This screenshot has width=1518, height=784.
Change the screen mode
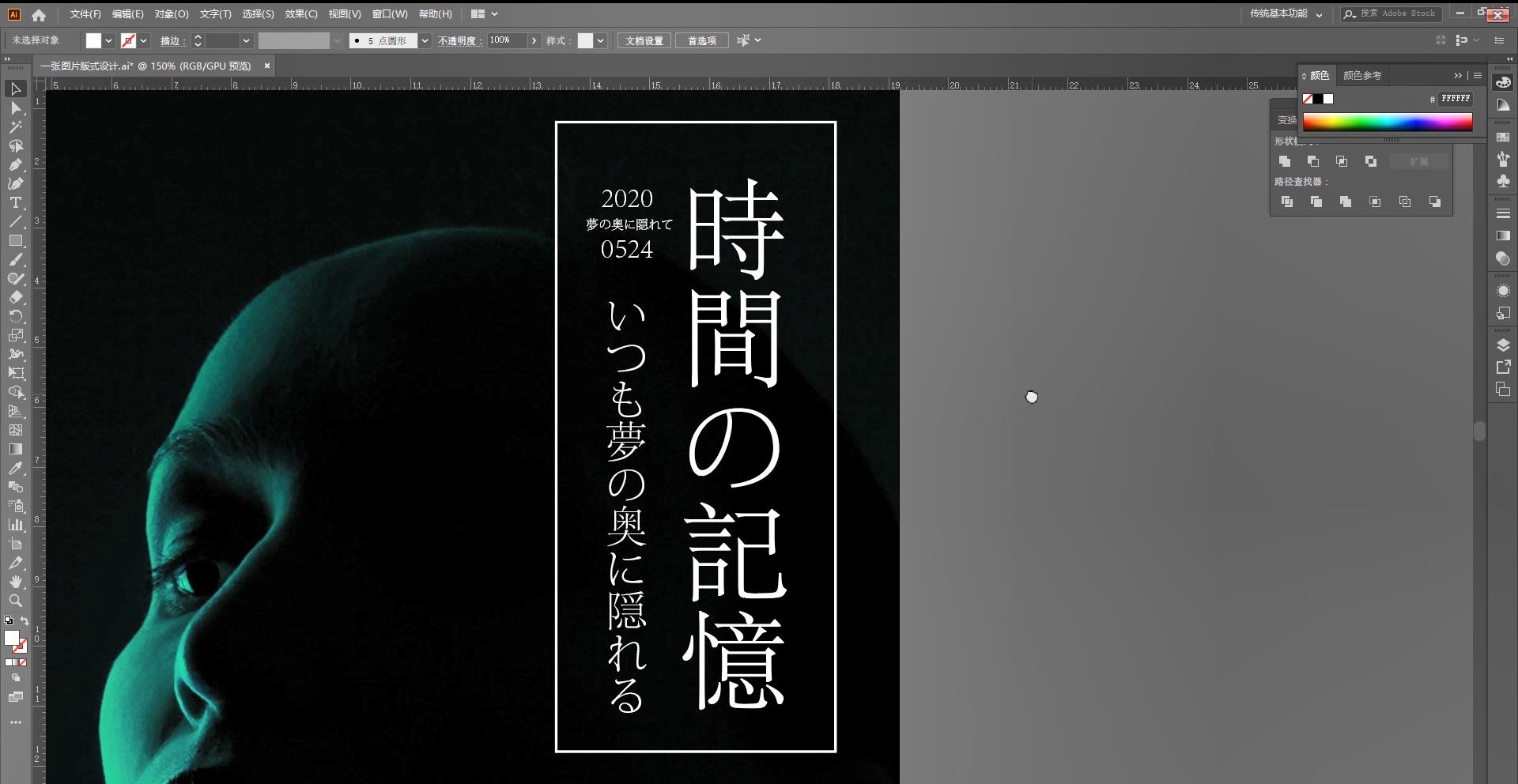click(x=16, y=697)
